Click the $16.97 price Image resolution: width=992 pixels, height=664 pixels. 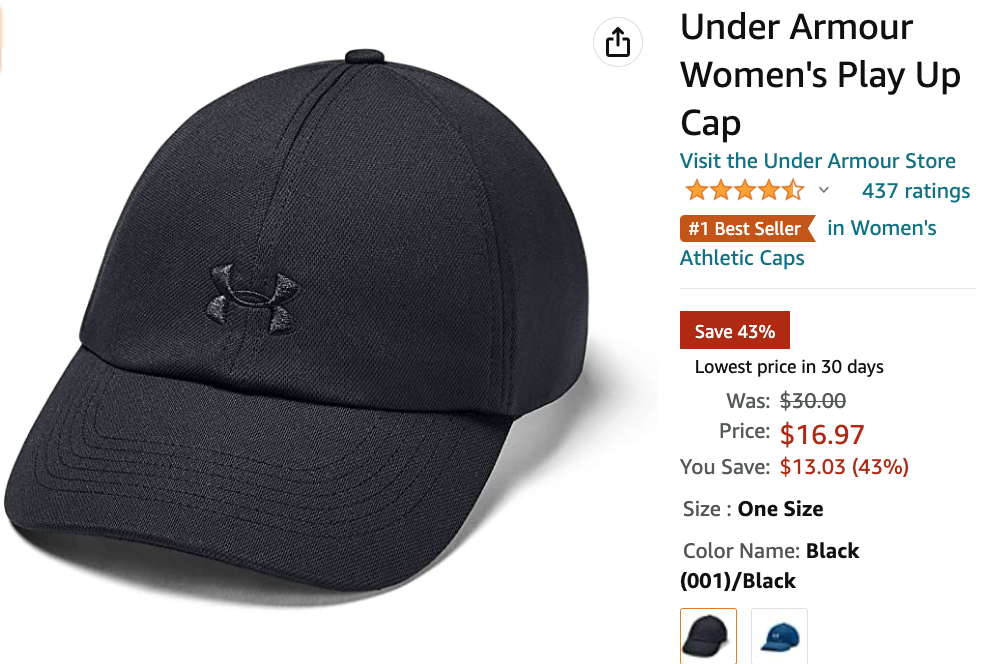pyautogui.click(x=822, y=434)
